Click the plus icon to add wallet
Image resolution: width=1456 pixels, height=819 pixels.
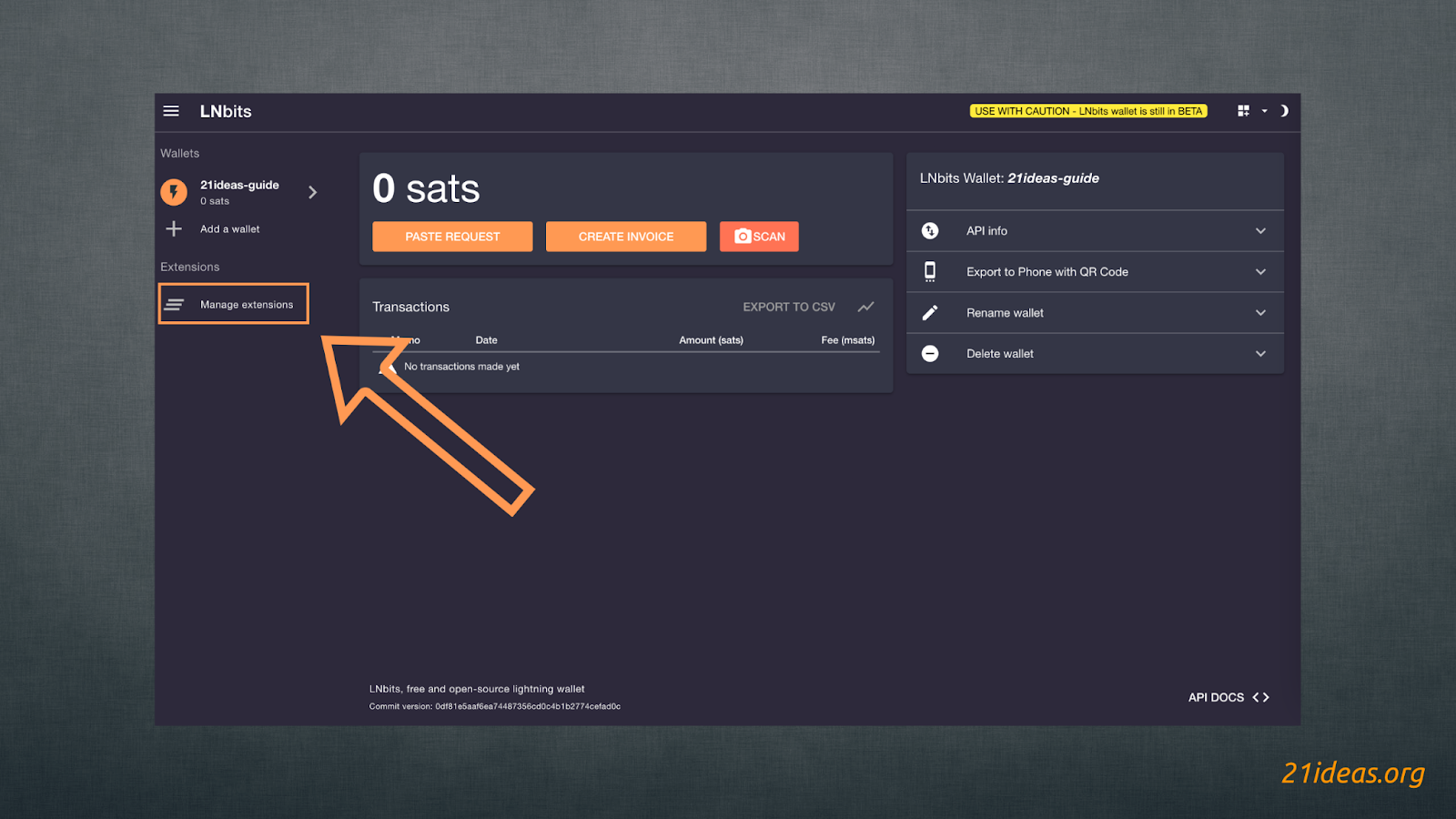point(174,229)
